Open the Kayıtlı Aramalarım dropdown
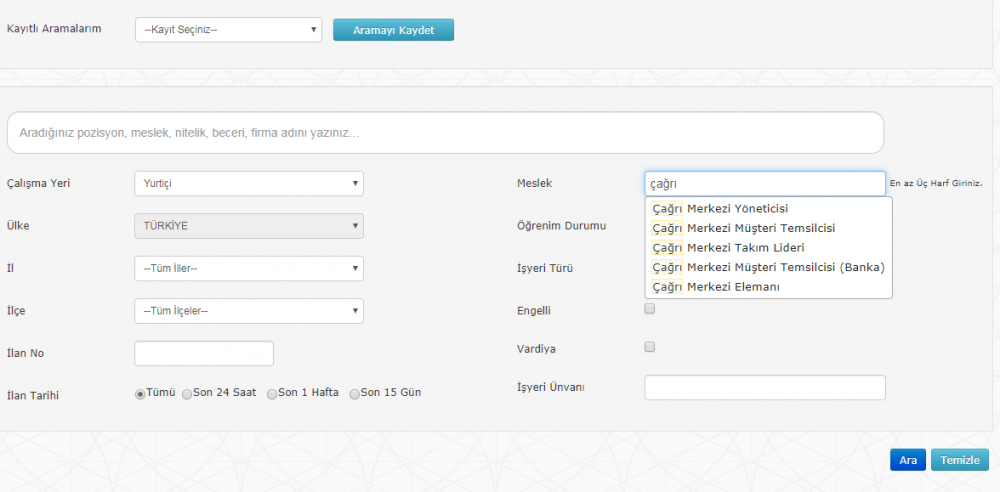Viewport: 1000px width, 492px height. pos(228,30)
